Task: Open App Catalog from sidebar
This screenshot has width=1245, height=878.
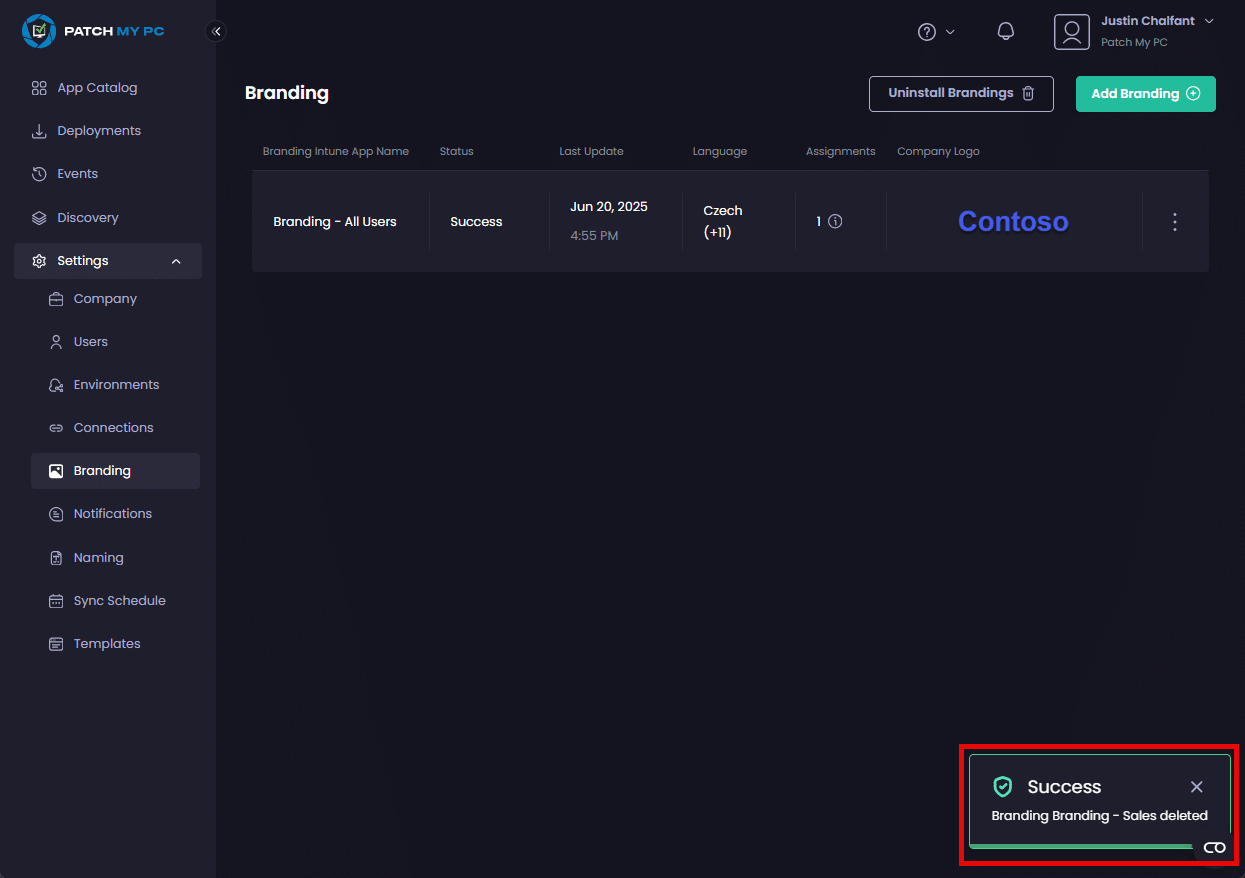Action: [97, 88]
